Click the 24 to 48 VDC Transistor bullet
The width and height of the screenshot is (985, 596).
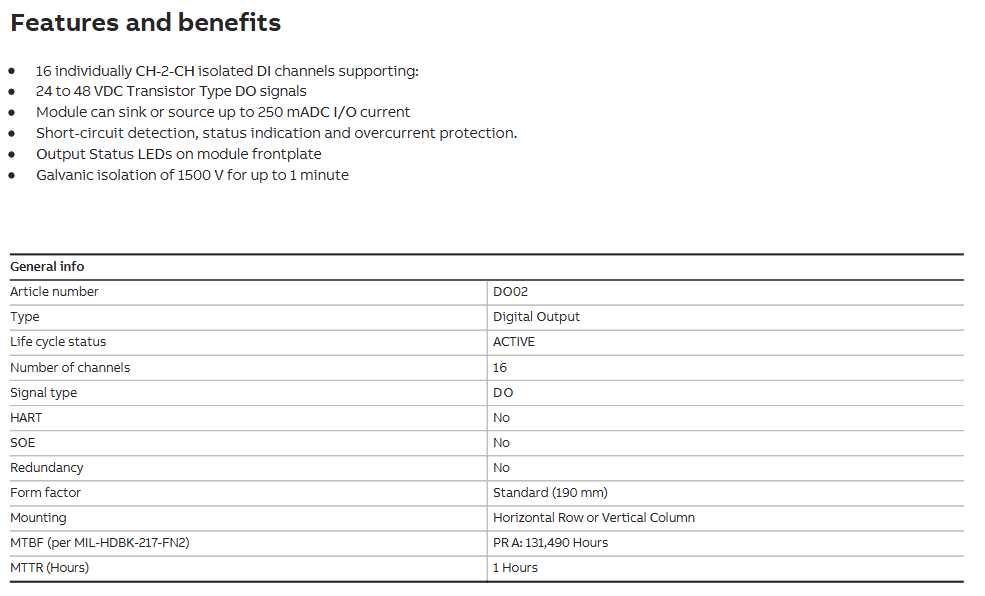[x=171, y=91]
